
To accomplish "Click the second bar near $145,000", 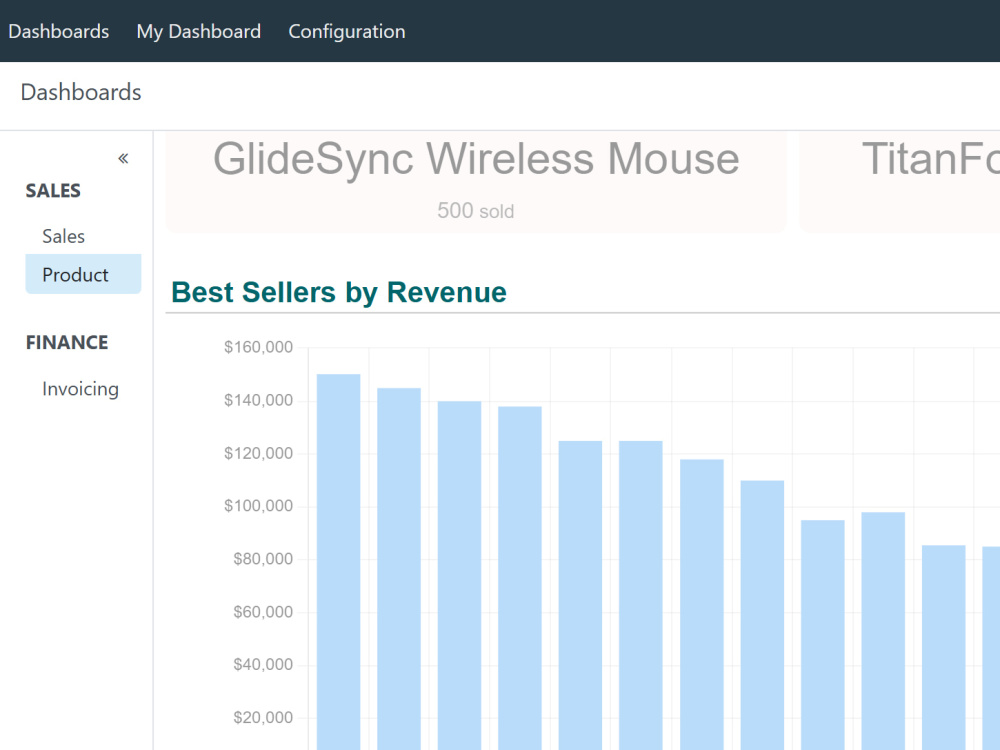I will [x=399, y=569].
